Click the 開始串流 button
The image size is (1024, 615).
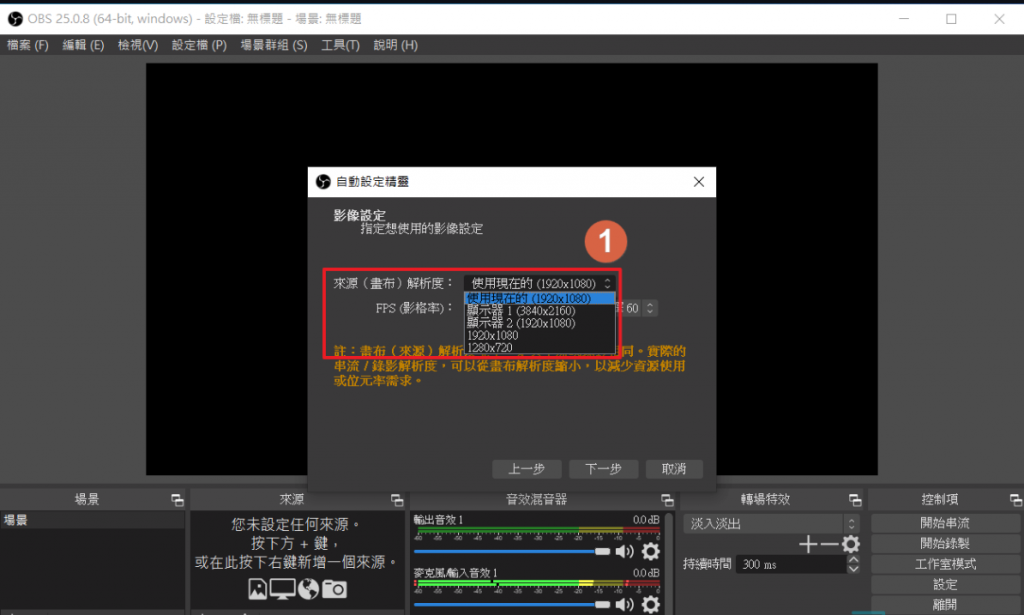click(945, 523)
